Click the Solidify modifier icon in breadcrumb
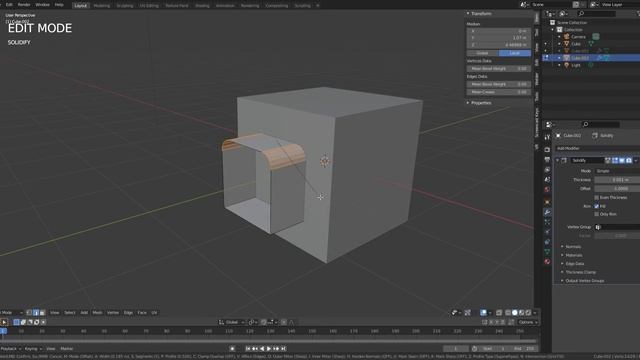Viewport: 640px width, 360px height. [x=595, y=136]
